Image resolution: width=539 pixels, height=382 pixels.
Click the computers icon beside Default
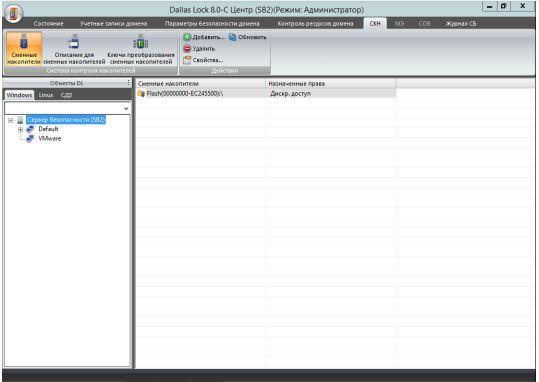coord(30,129)
